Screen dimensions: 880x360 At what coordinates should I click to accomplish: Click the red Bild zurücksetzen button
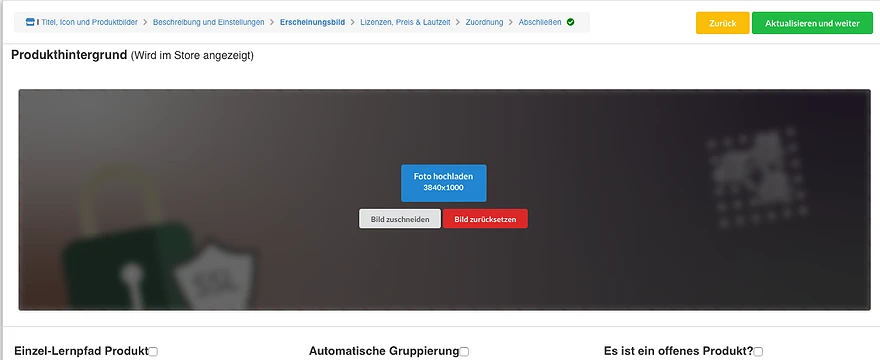click(x=485, y=219)
